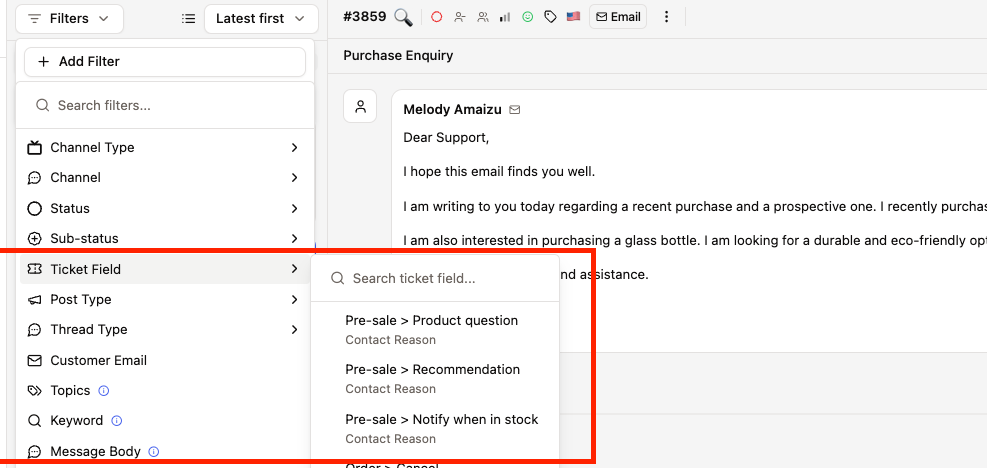This screenshot has width=987, height=468.
Task: Click the list view icon beside Latest first
Action: click(x=188, y=19)
